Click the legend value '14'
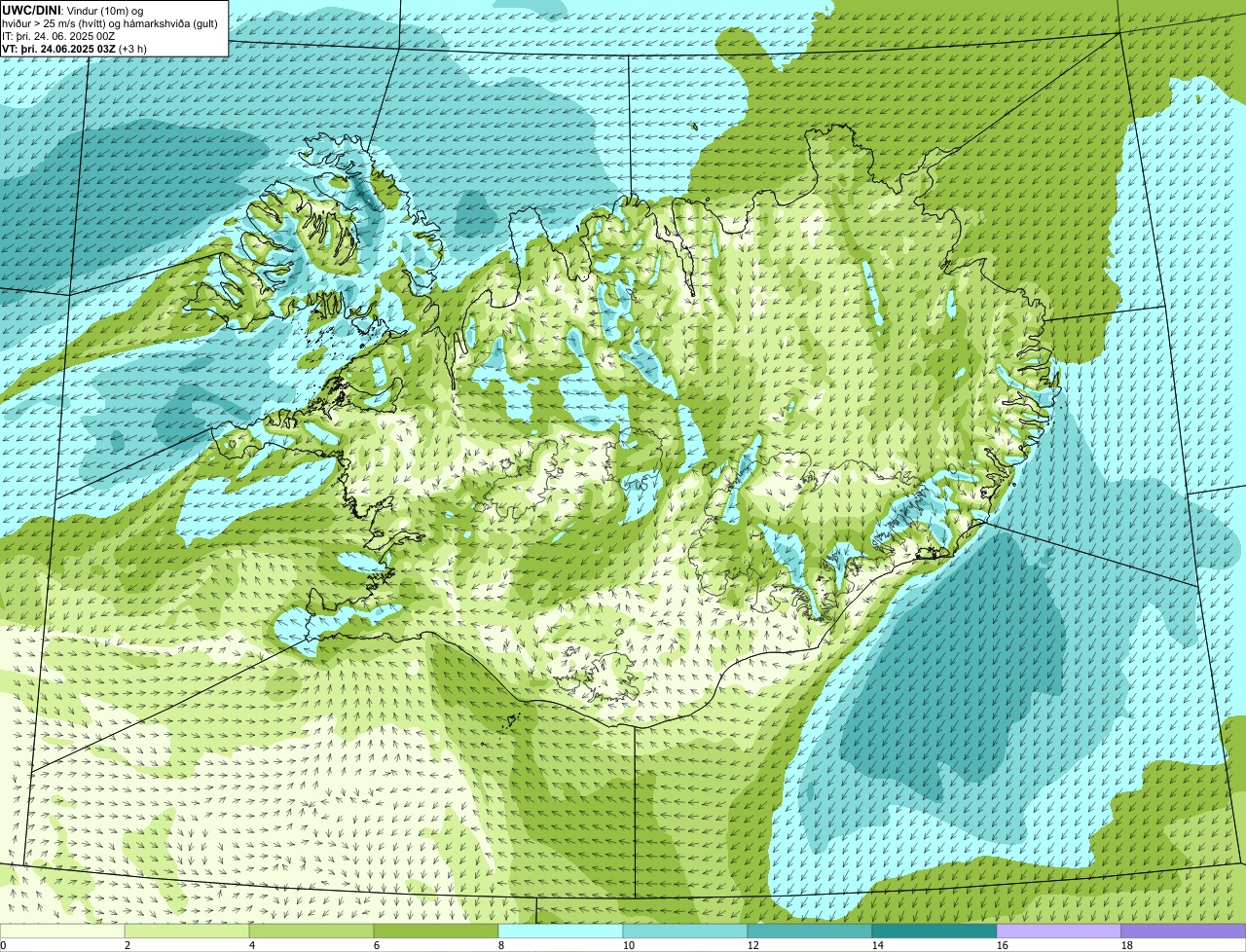The width and height of the screenshot is (1246, 952). click(878, 945)
